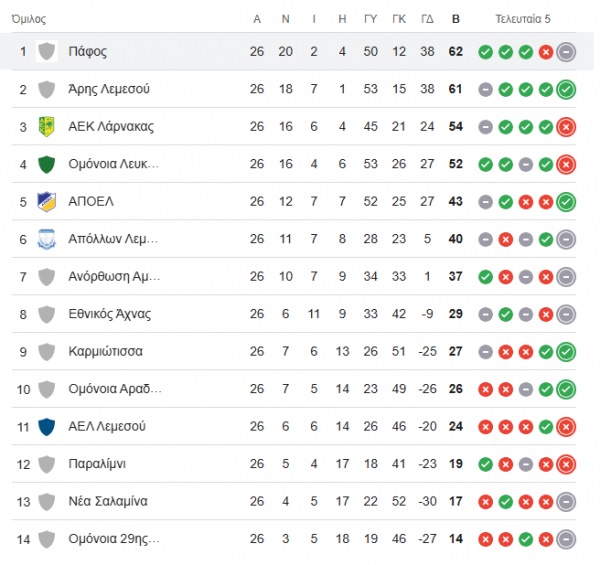Click the ΑΕΚ Λάρνακας team crest
The height and width of the screenshot is (565, 600).
coord(47,127)
